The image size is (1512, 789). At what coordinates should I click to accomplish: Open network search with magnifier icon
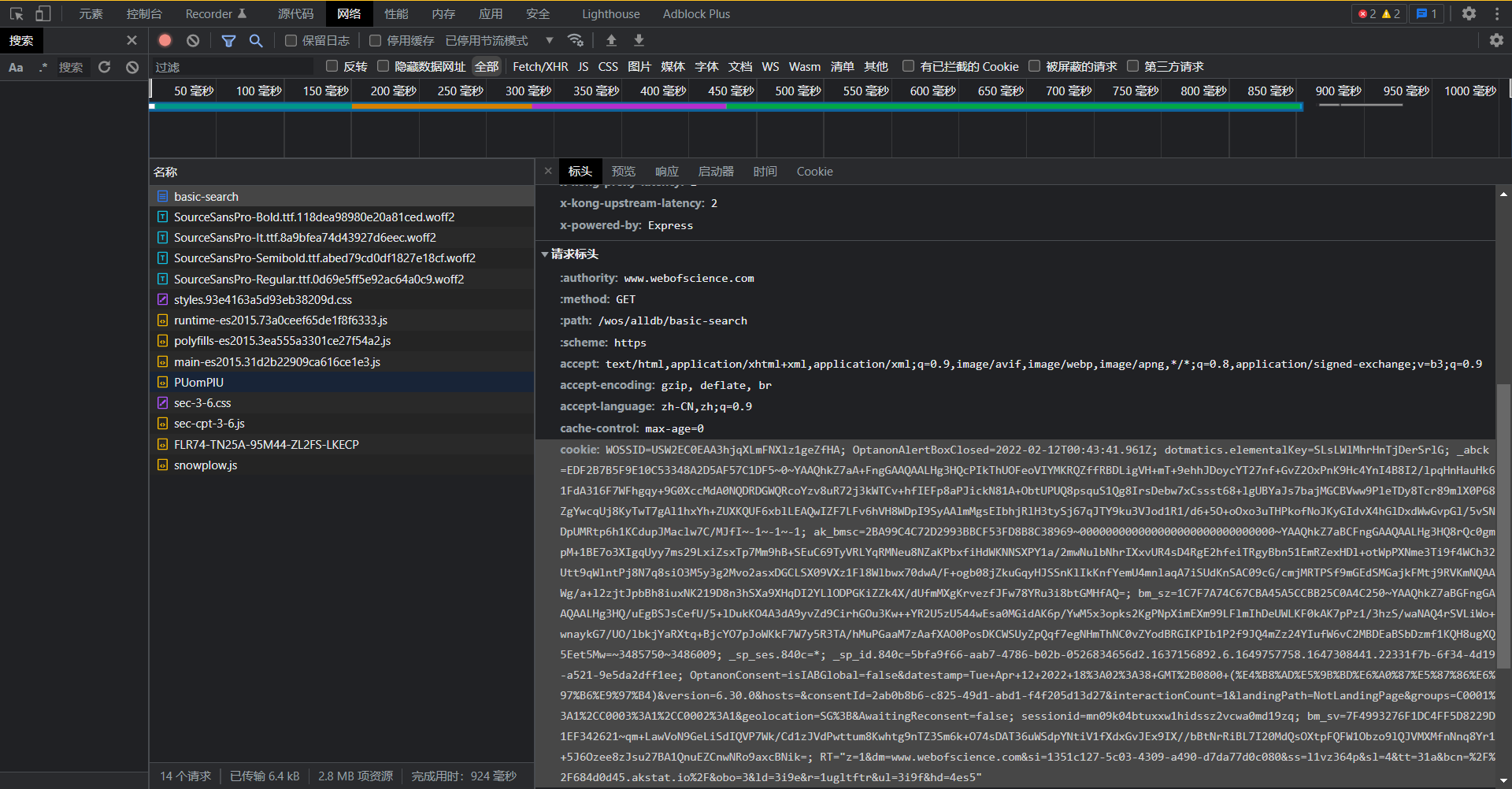pos(256,40)
